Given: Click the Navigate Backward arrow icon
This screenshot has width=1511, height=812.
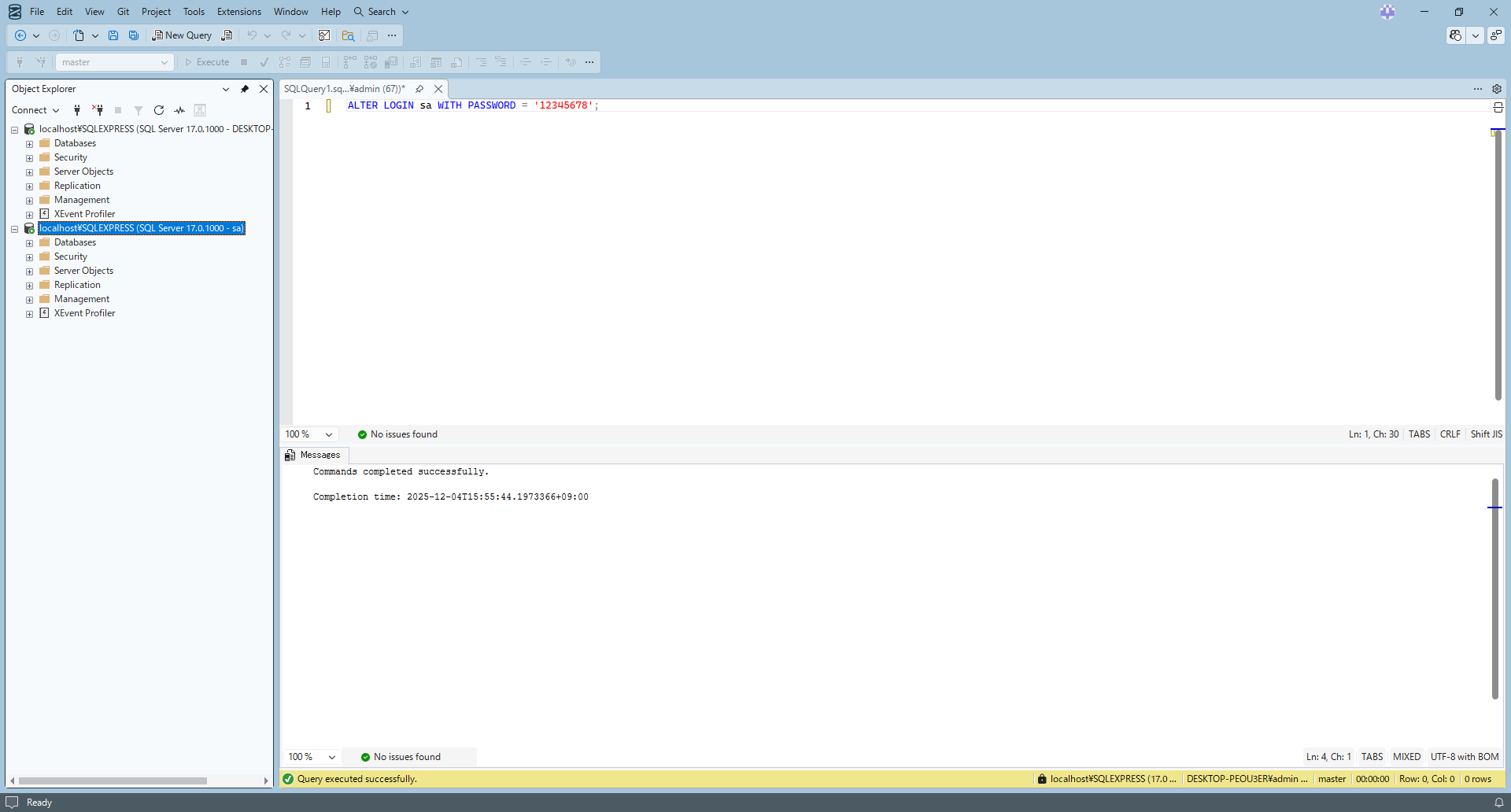Looking at the screenshot, I should click(20, 35).
